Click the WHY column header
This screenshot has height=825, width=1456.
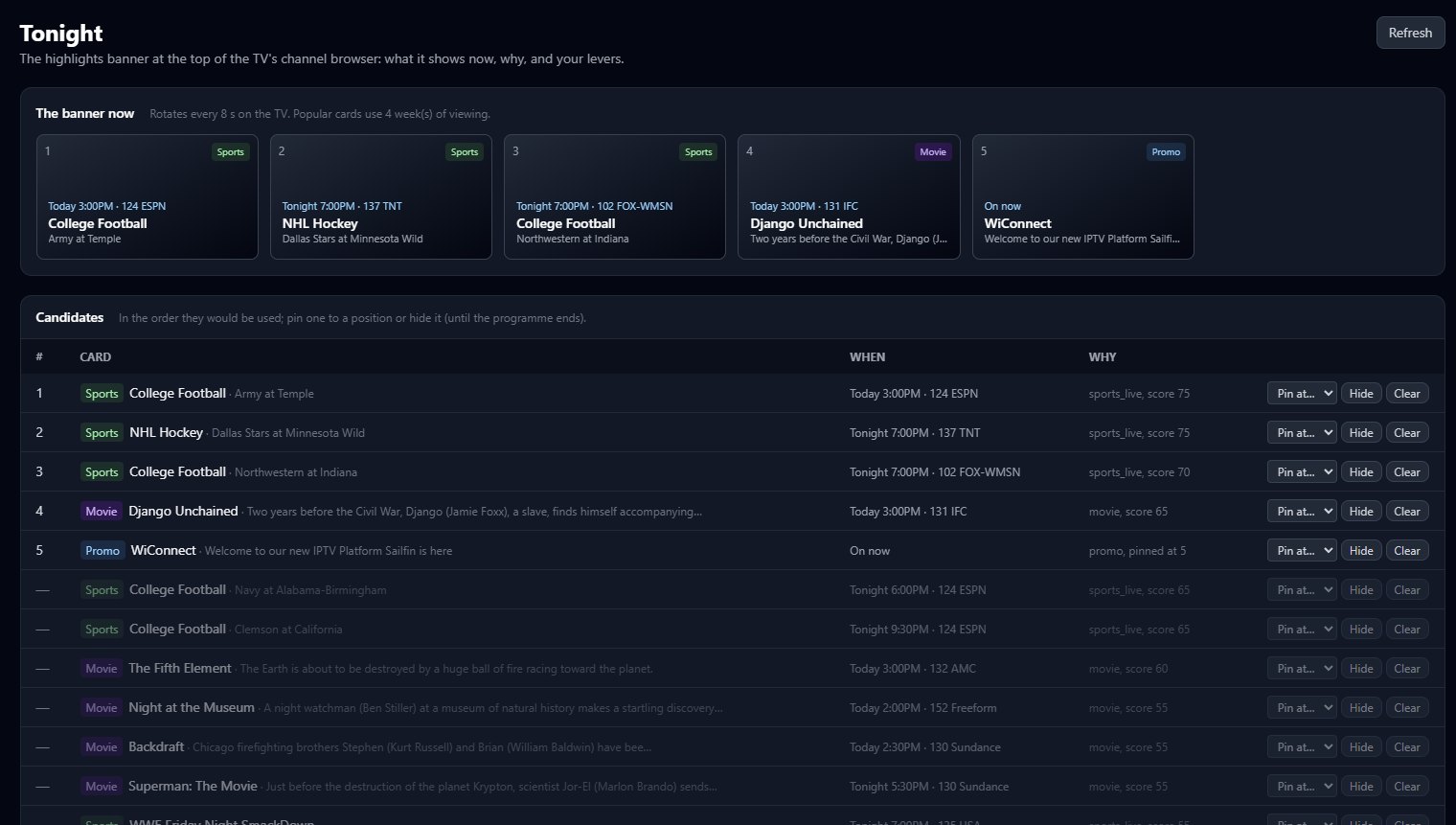(x=1103, y=356)
